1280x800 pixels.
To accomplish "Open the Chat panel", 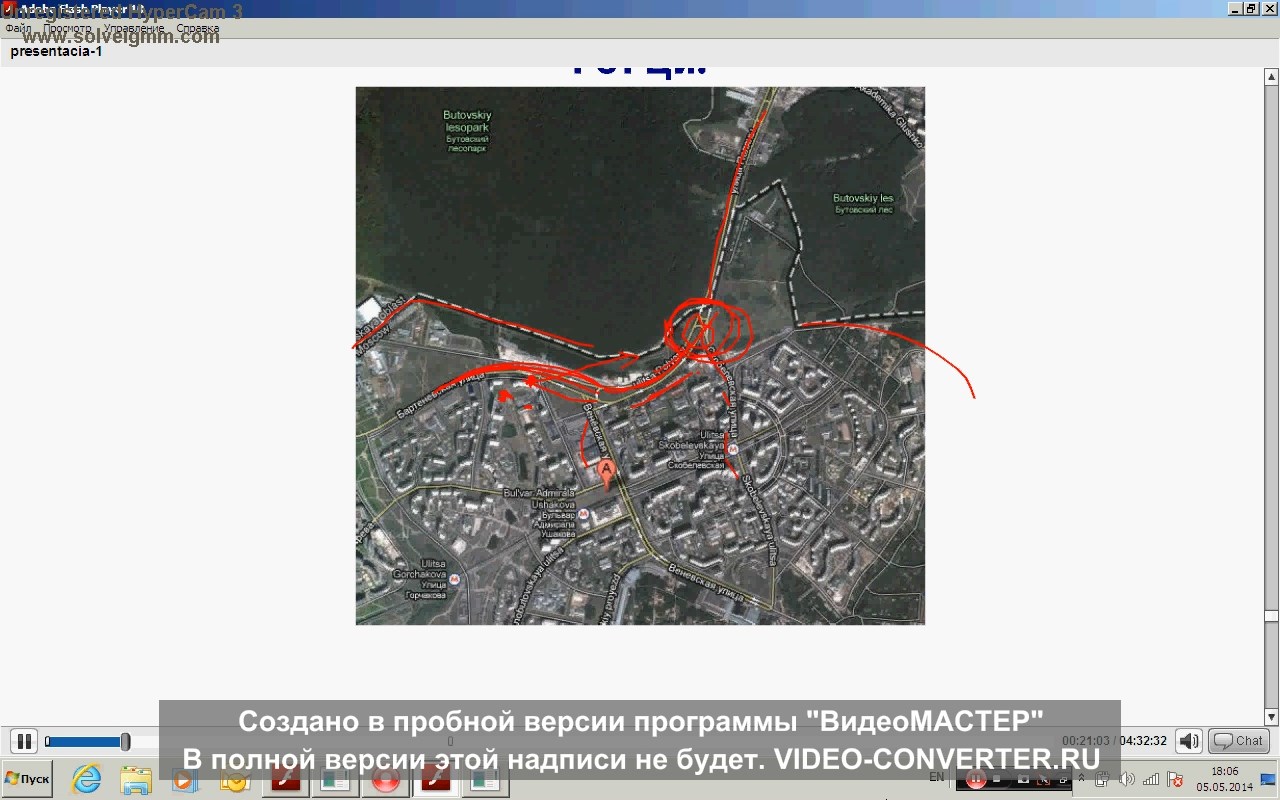I will (x=1239, y=741).
